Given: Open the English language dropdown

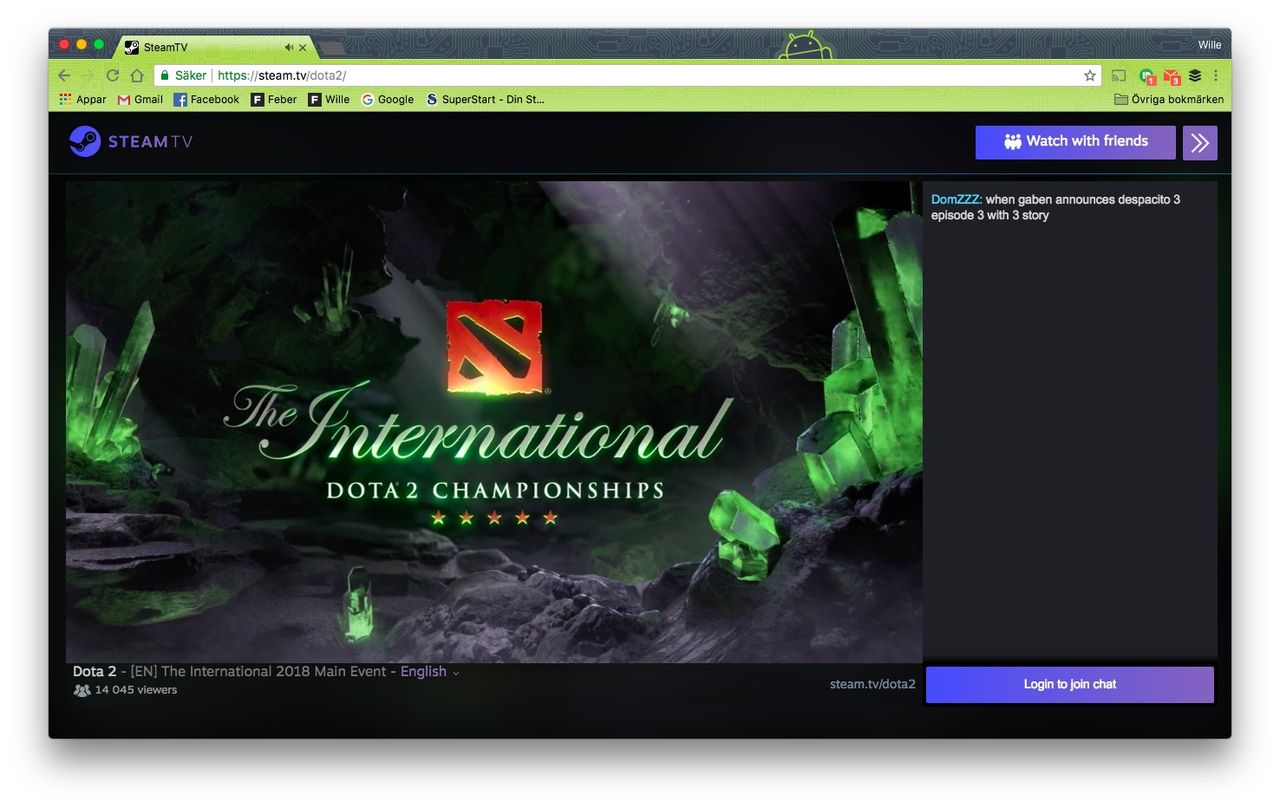Looking at the screenshot, I should (x=430, y=672).
